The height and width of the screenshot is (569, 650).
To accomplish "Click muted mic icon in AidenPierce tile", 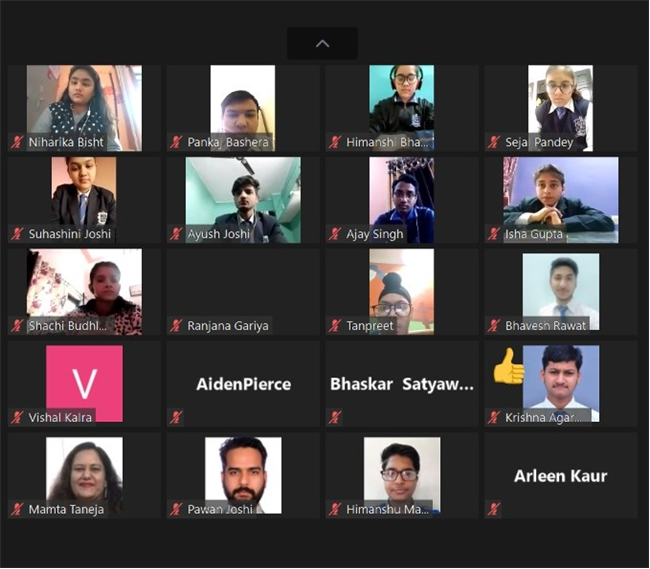I will (x=176, y=417).
